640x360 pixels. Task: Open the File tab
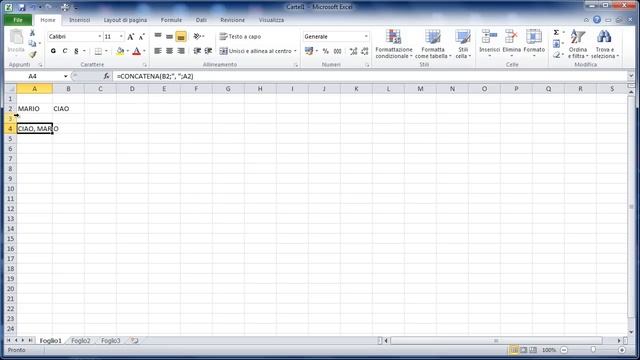(18, 20)
